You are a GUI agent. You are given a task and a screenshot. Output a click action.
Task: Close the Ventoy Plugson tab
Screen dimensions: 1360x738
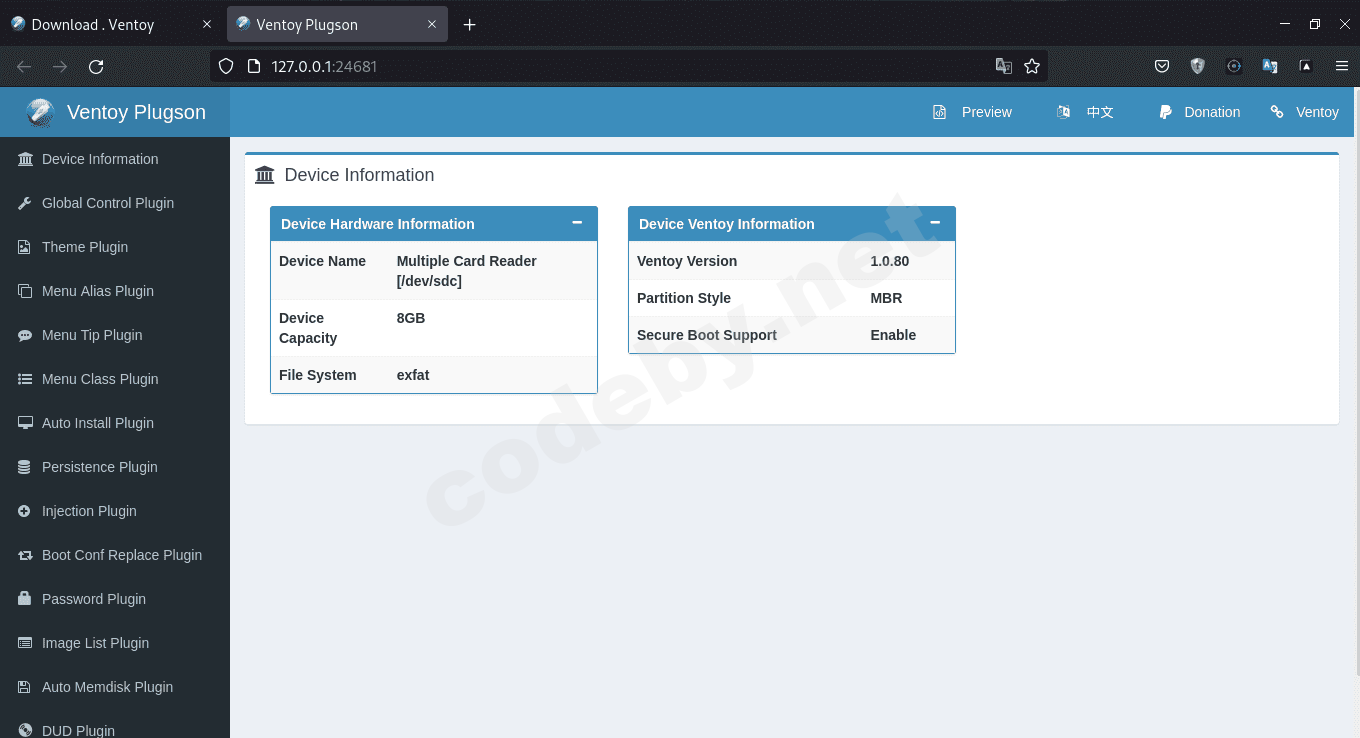[432, 24]
